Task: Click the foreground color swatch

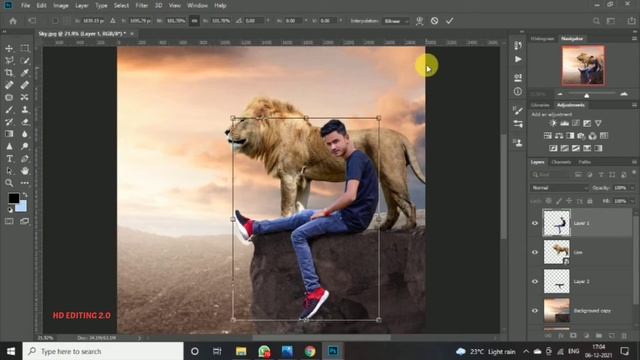Action: (x=13, y=198)
